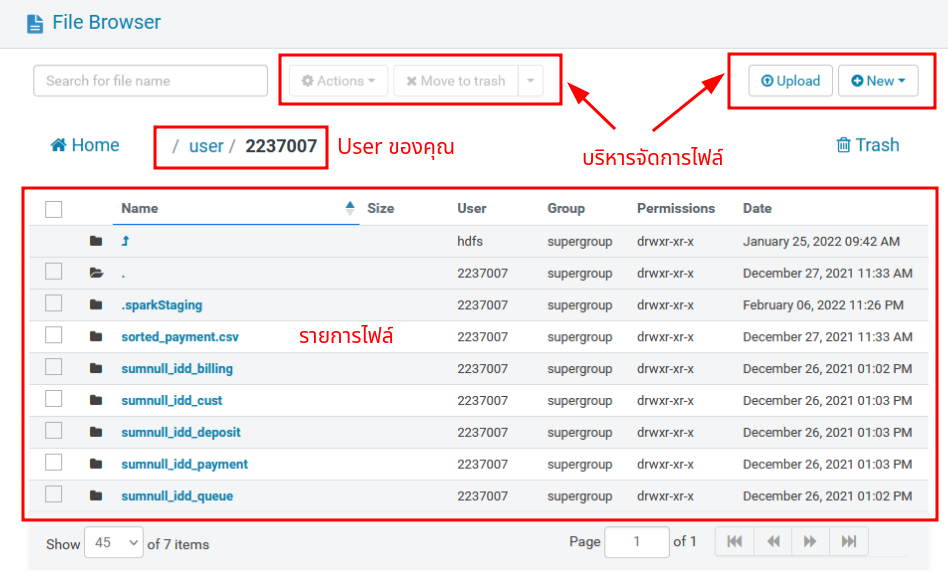
Task: Open the Show items-per-page dropdown
Action: point(114,543)
